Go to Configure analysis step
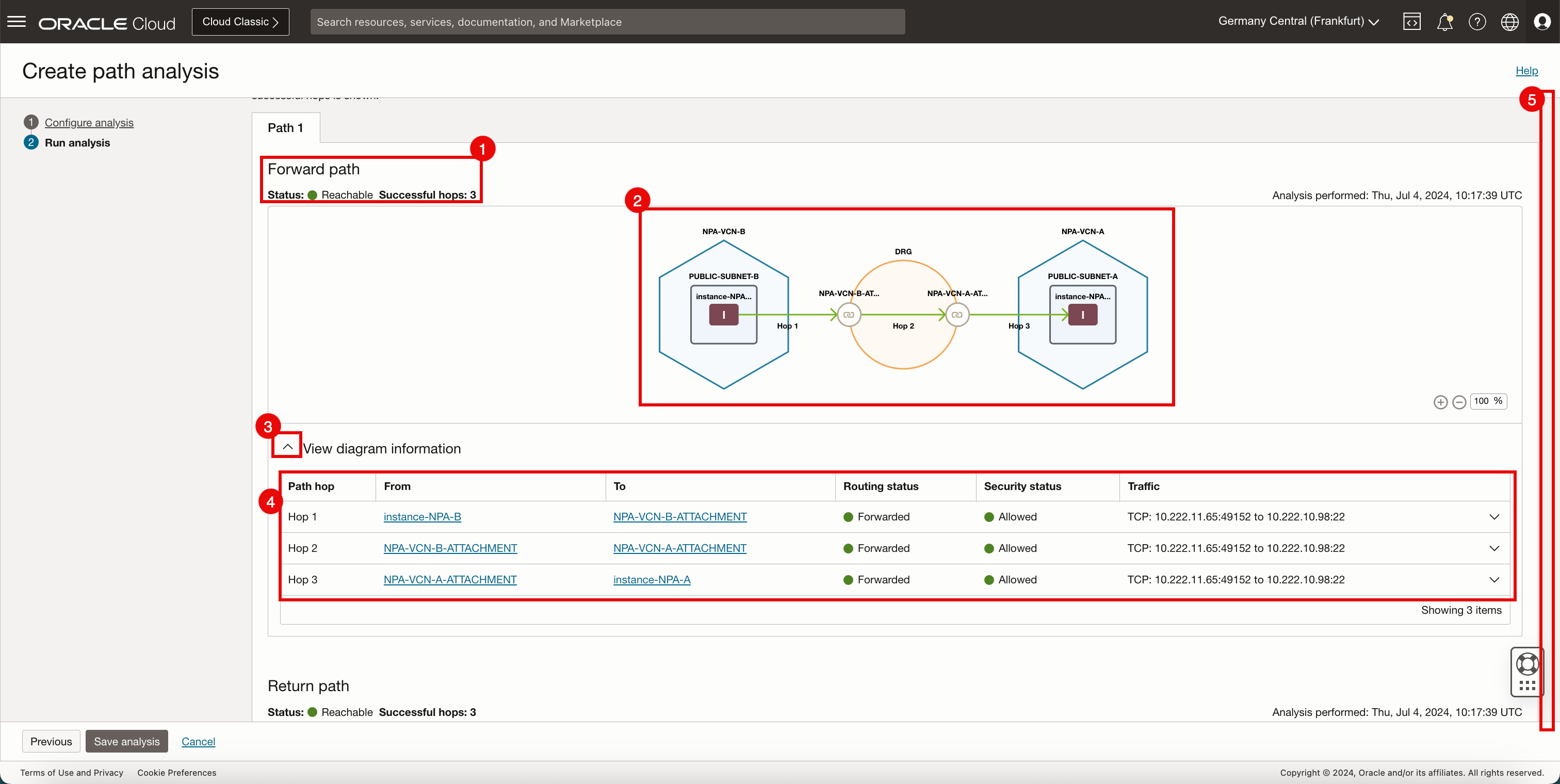Image resolution: width=1560 pixels, height=784 pixels. tap(89, 122)
